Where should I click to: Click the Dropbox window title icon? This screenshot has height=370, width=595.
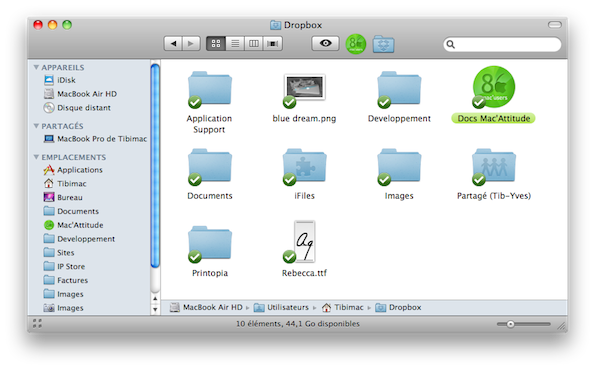[275, 25]
